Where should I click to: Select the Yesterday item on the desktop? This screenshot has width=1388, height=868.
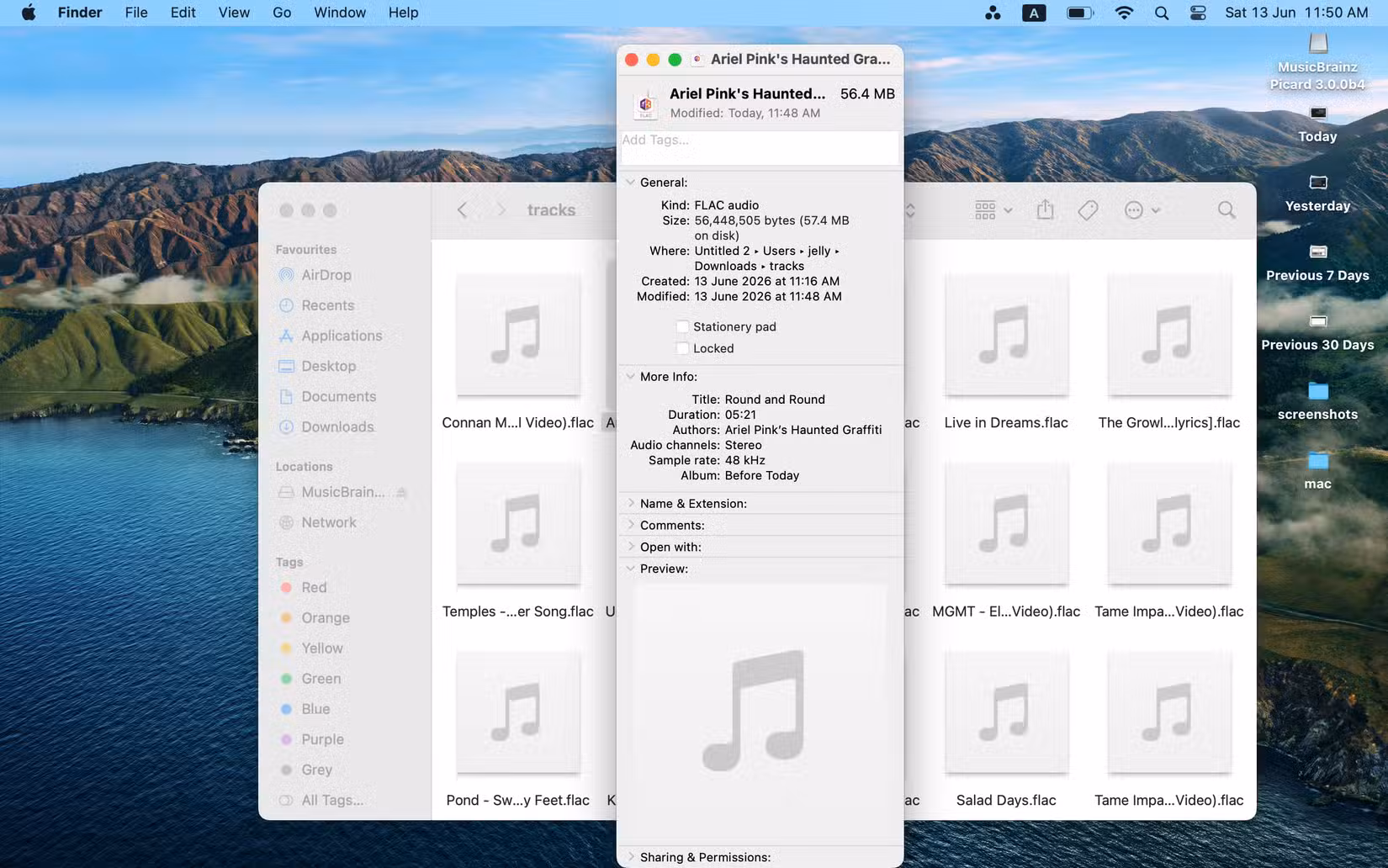click(x=1317, y=193)
